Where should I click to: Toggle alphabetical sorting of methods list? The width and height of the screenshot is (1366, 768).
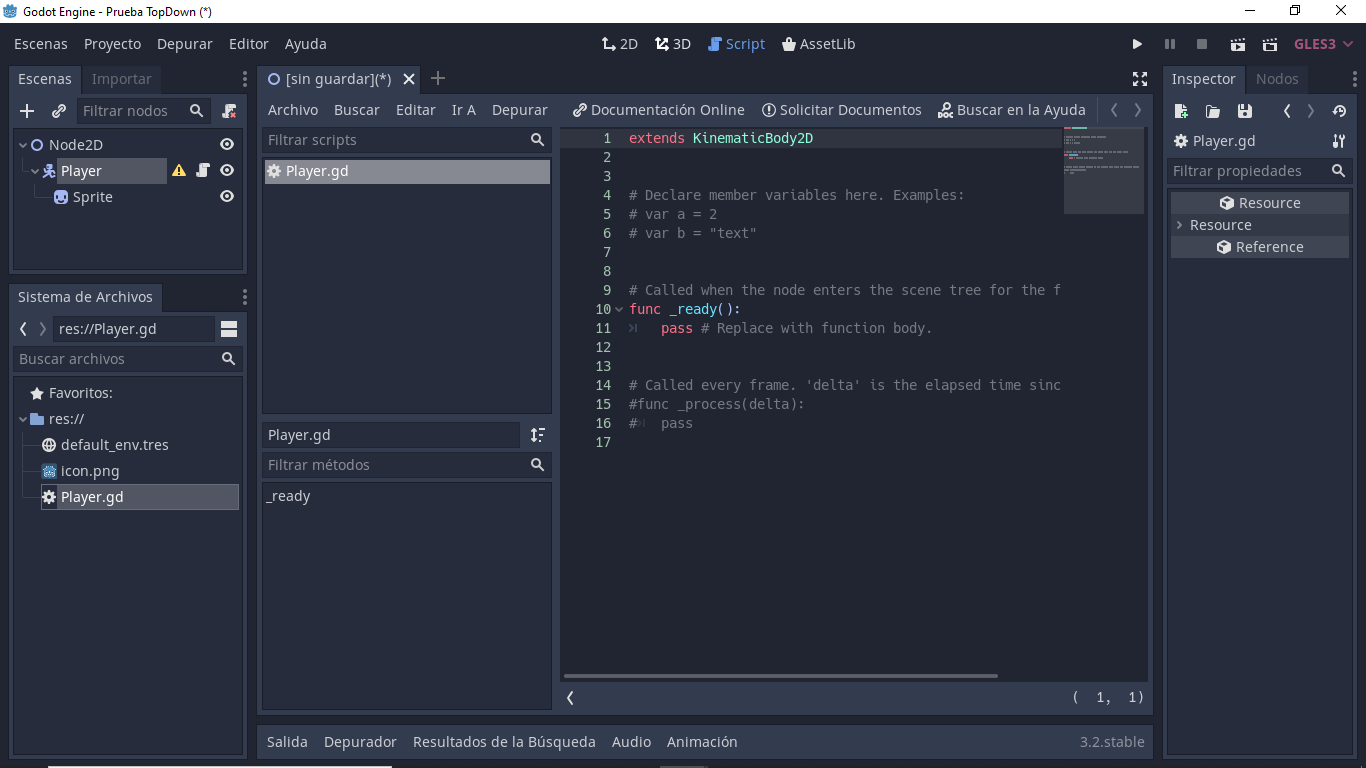[x=538, y=435]
